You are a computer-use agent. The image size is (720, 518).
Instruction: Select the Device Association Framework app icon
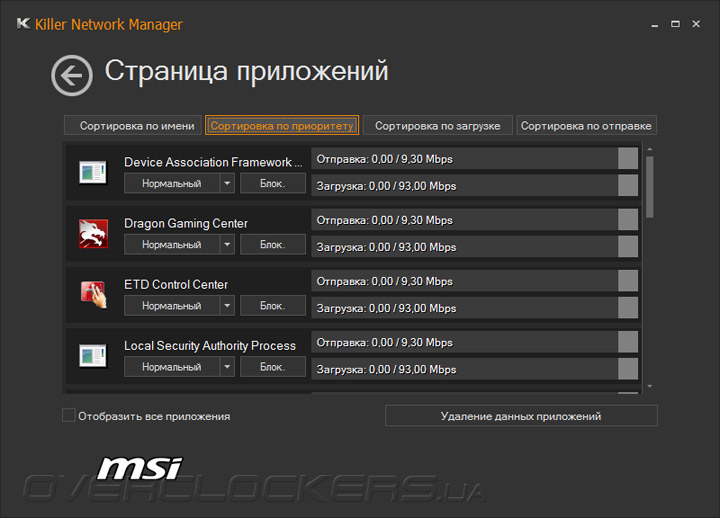point(93,172)
